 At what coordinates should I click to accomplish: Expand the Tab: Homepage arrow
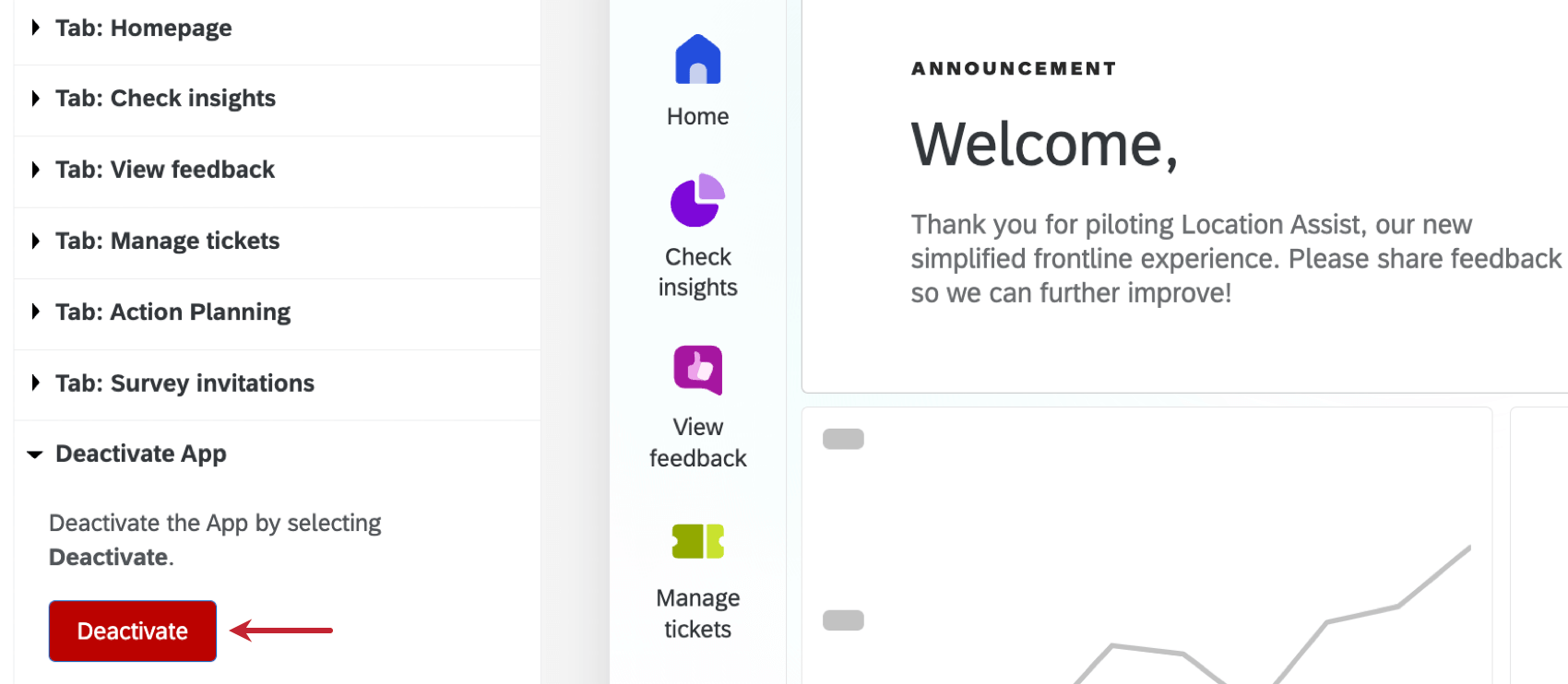pyautogui.click(x=35, y=28)
